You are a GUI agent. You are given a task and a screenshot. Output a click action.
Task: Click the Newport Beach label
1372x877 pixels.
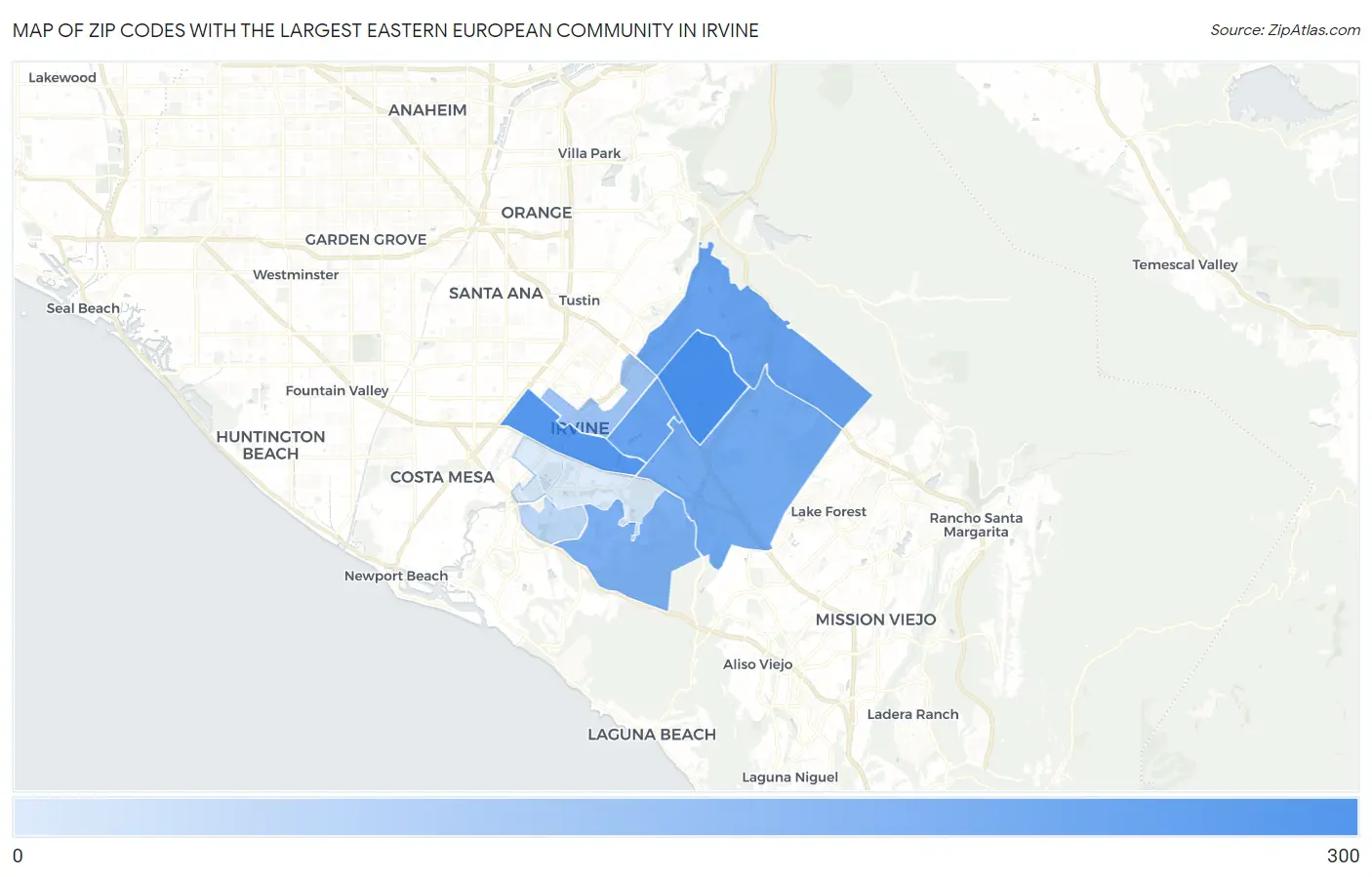tap(396, 577)
